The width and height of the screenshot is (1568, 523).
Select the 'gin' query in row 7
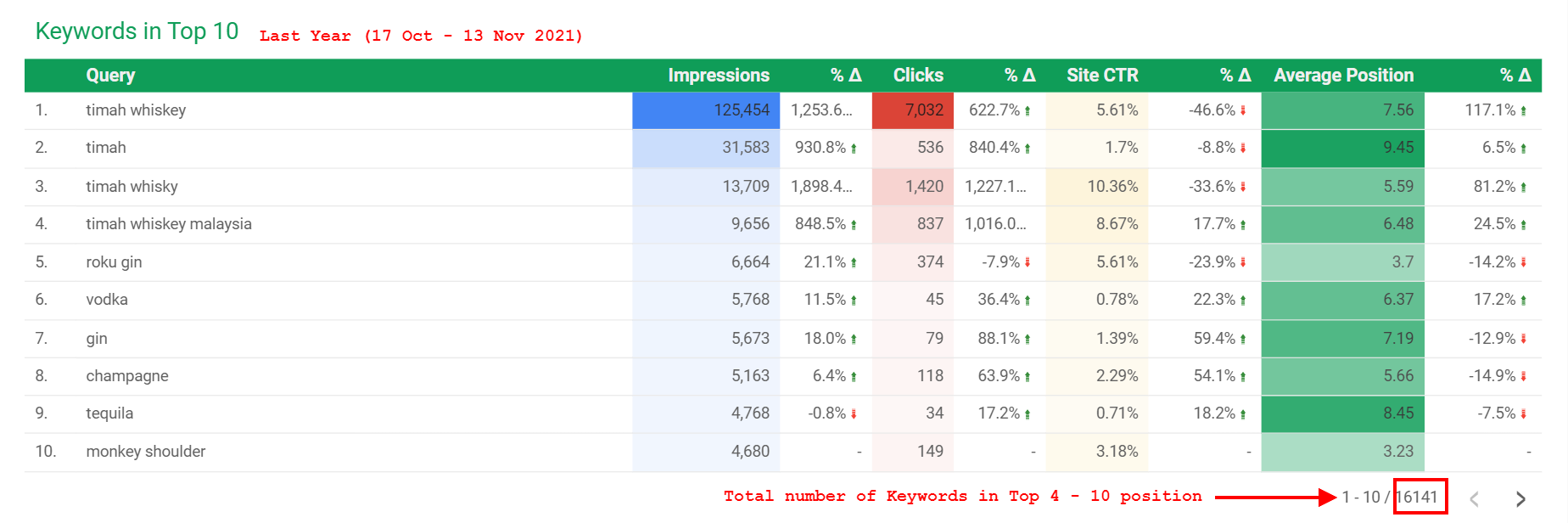click(97, 339)
